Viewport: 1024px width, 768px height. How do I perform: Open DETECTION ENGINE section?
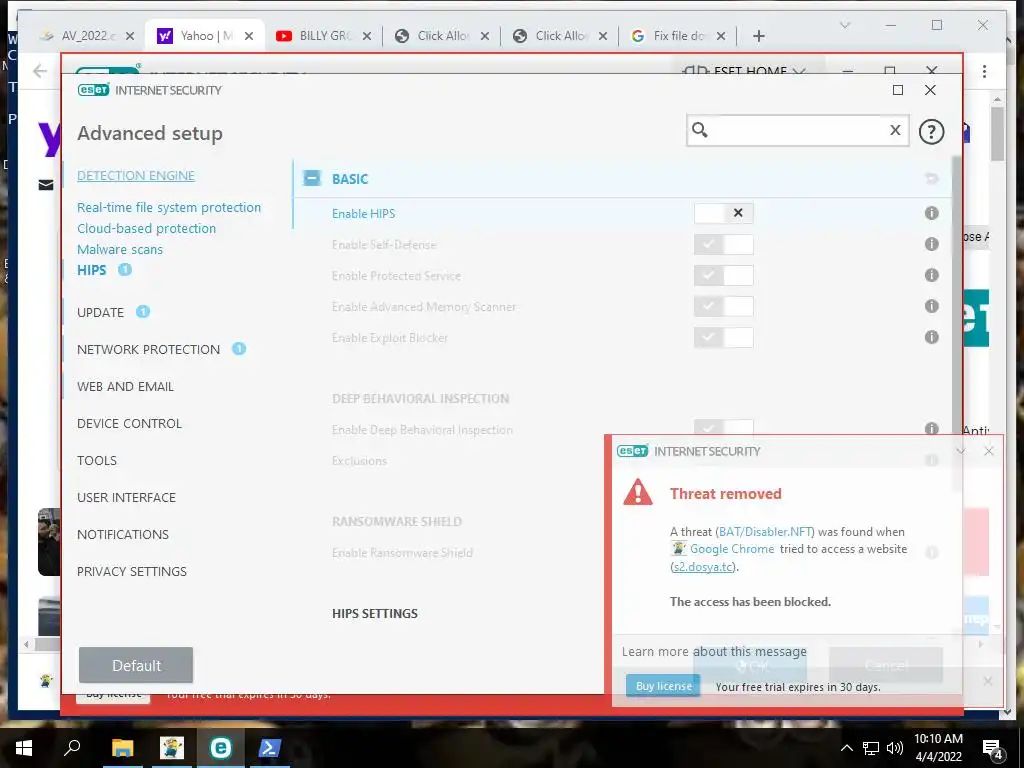[136, 176]
